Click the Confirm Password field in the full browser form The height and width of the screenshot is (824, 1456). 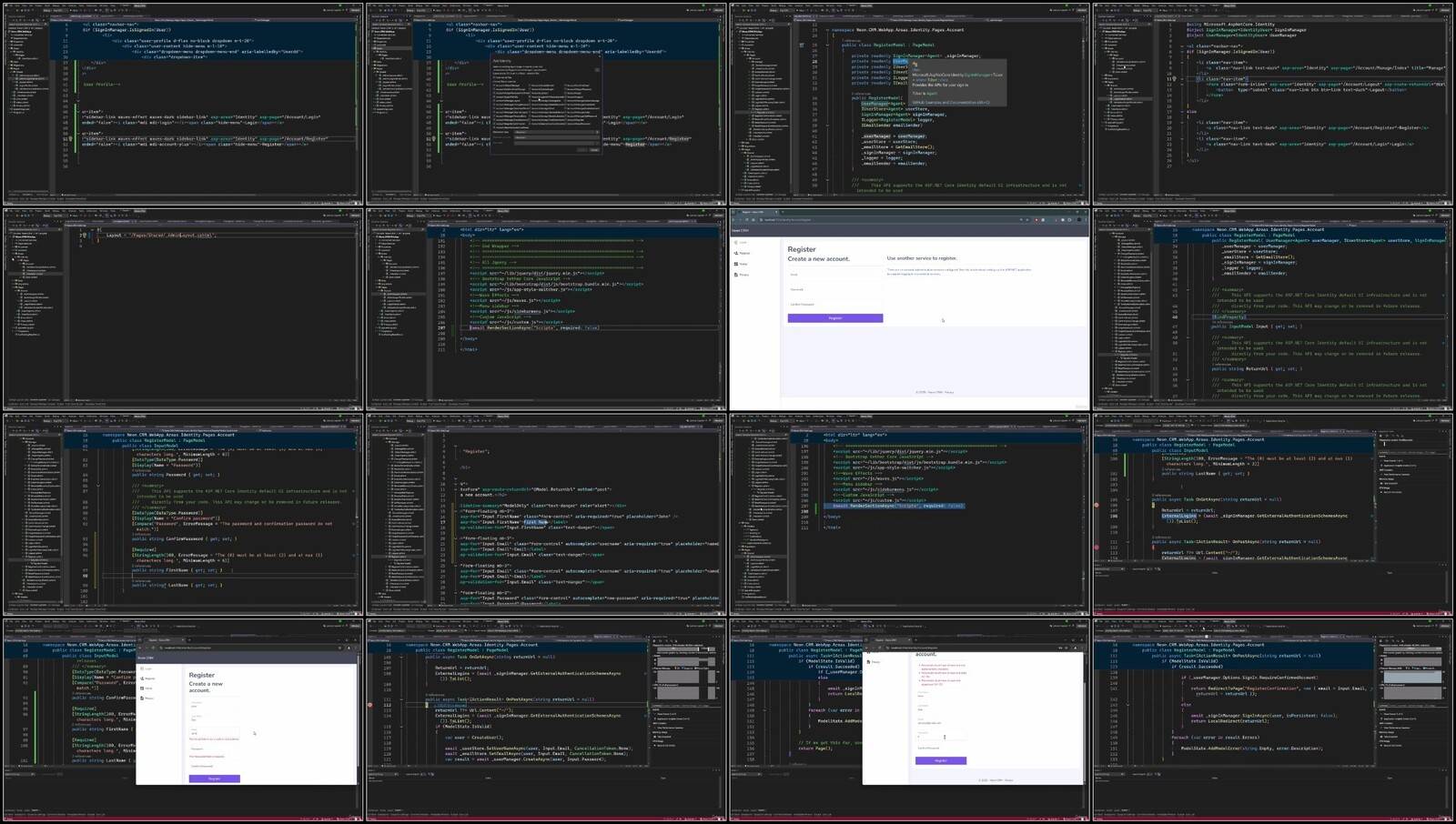click(x=835, y=305)
